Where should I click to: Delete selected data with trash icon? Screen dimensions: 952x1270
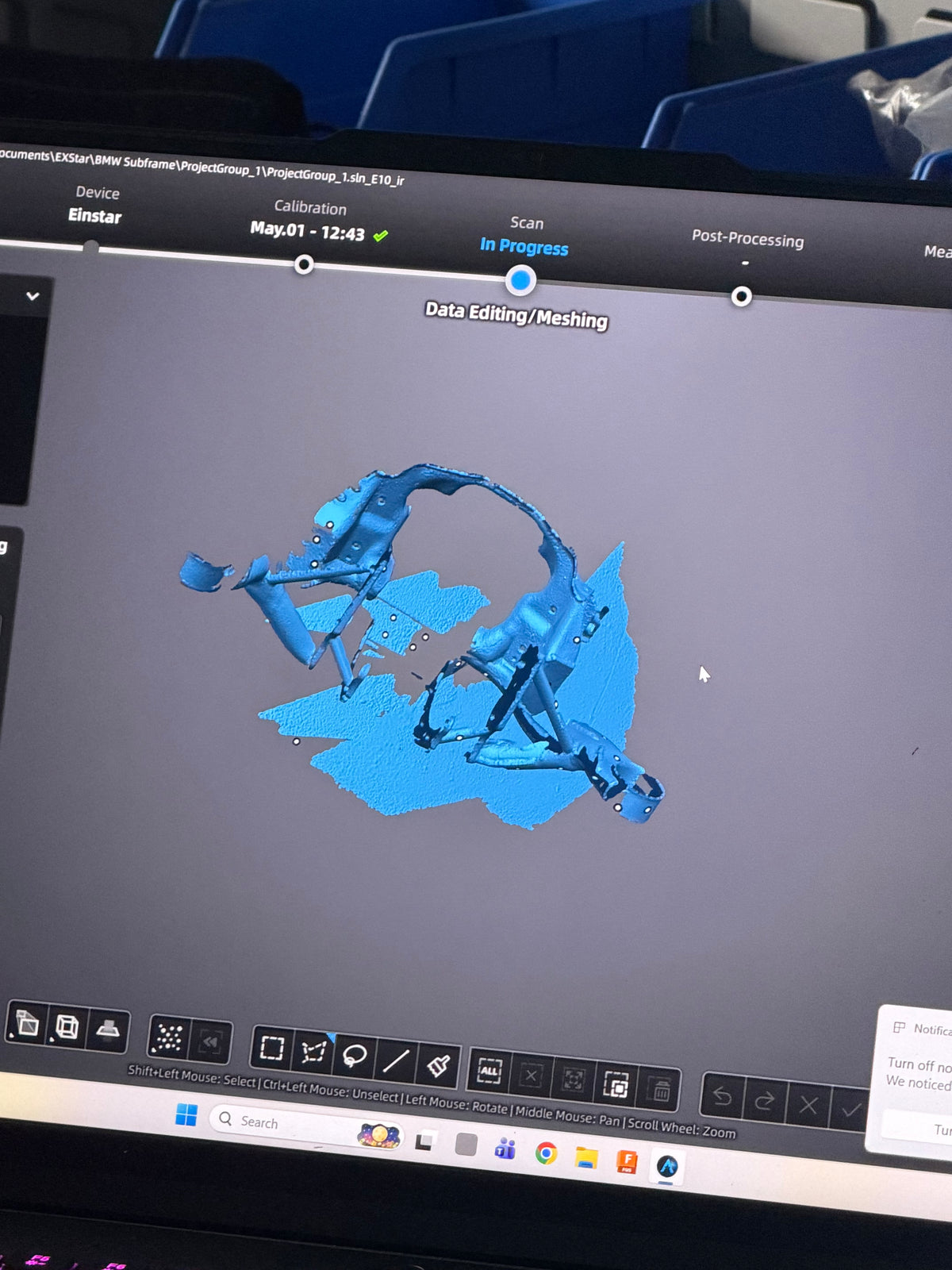659,1089
